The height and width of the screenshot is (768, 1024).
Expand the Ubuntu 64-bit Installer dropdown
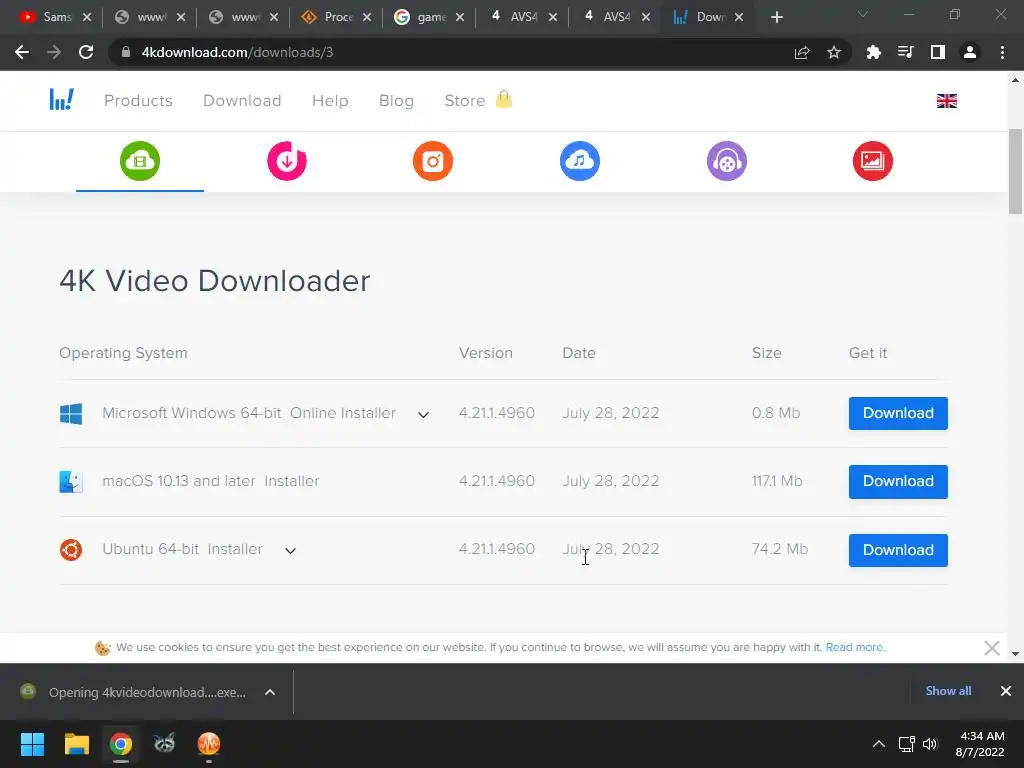[x=291, y=551]
